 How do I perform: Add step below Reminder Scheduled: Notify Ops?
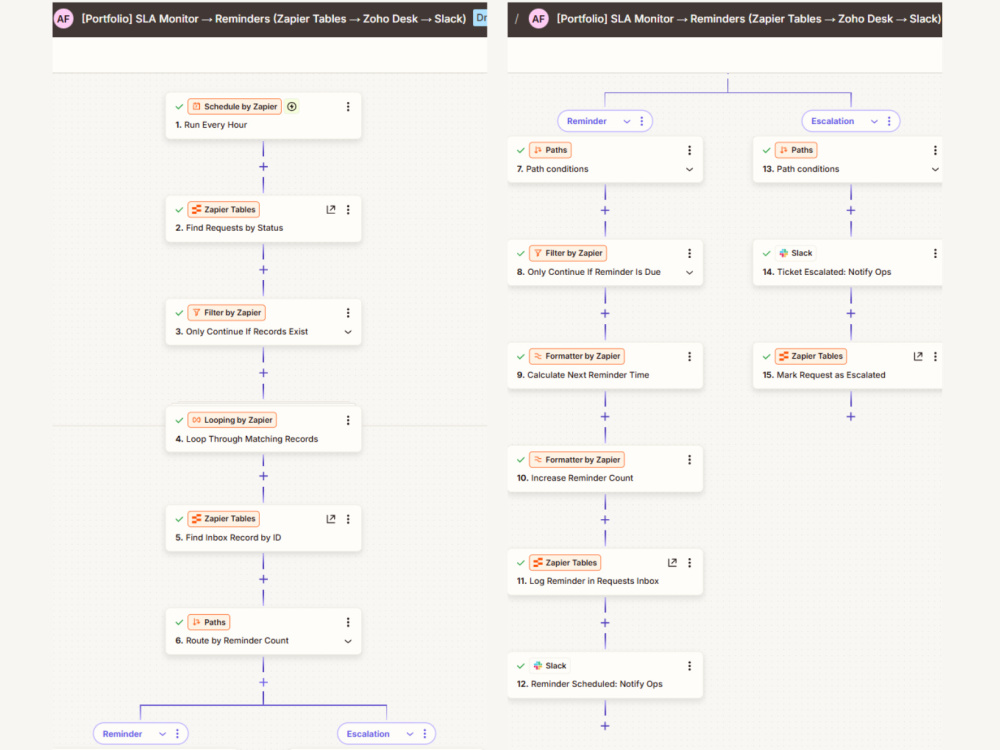coord(605,726)
